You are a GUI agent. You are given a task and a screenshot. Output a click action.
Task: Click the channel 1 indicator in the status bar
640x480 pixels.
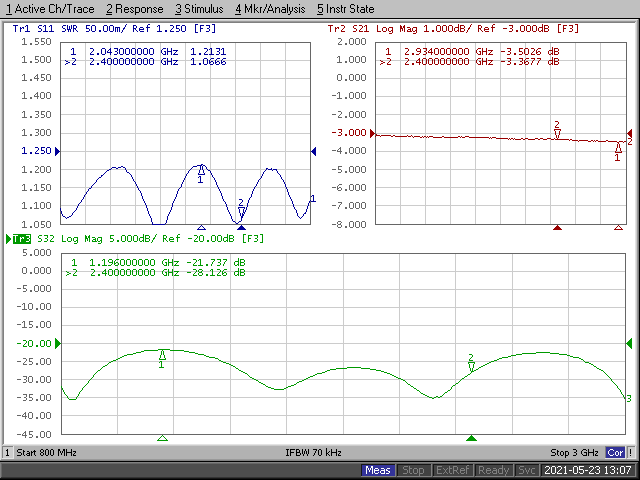pyautogui.click(x=7, y=453)
